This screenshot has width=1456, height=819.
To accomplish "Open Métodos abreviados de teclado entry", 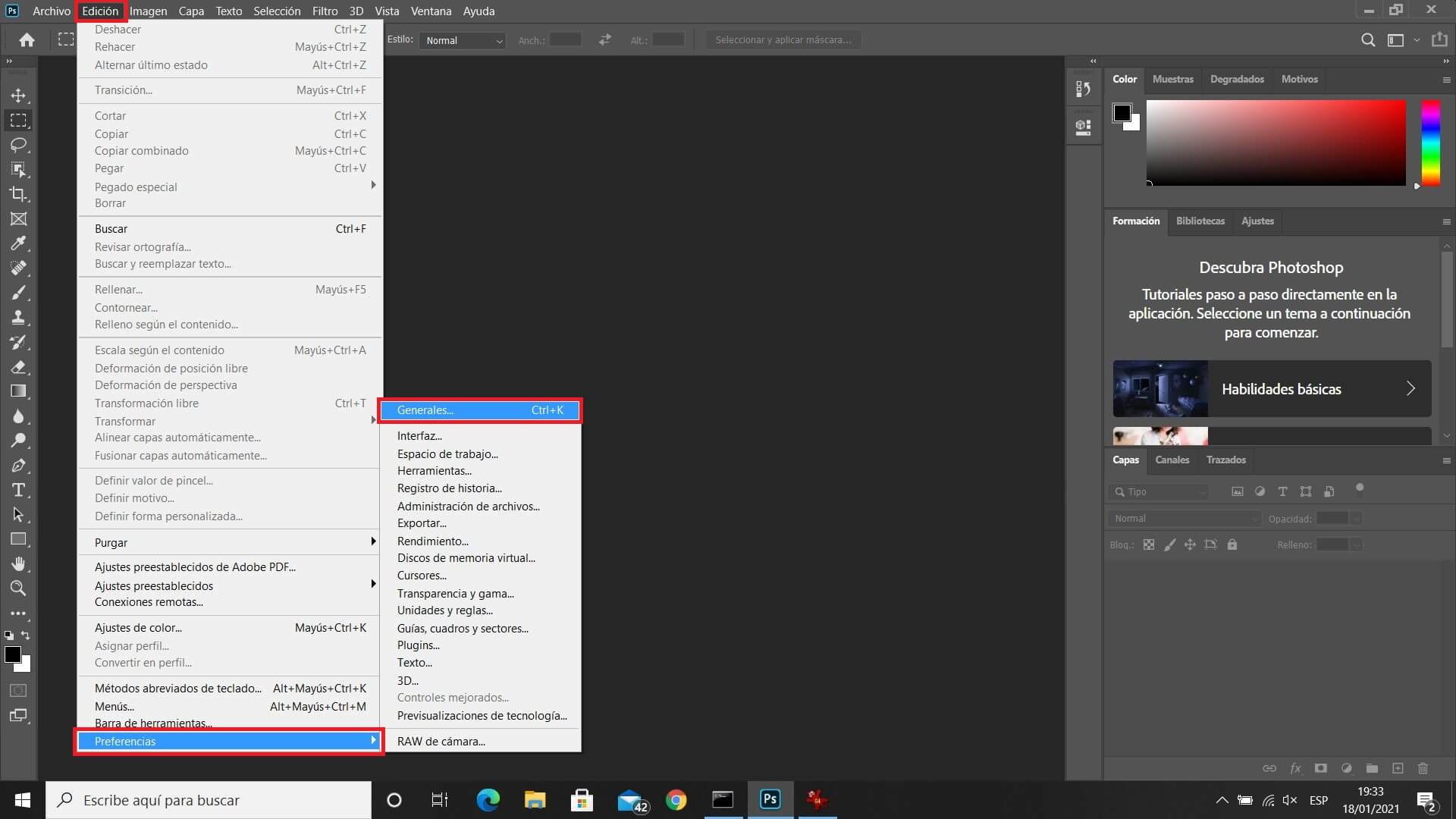I will (x=228, y=689).
